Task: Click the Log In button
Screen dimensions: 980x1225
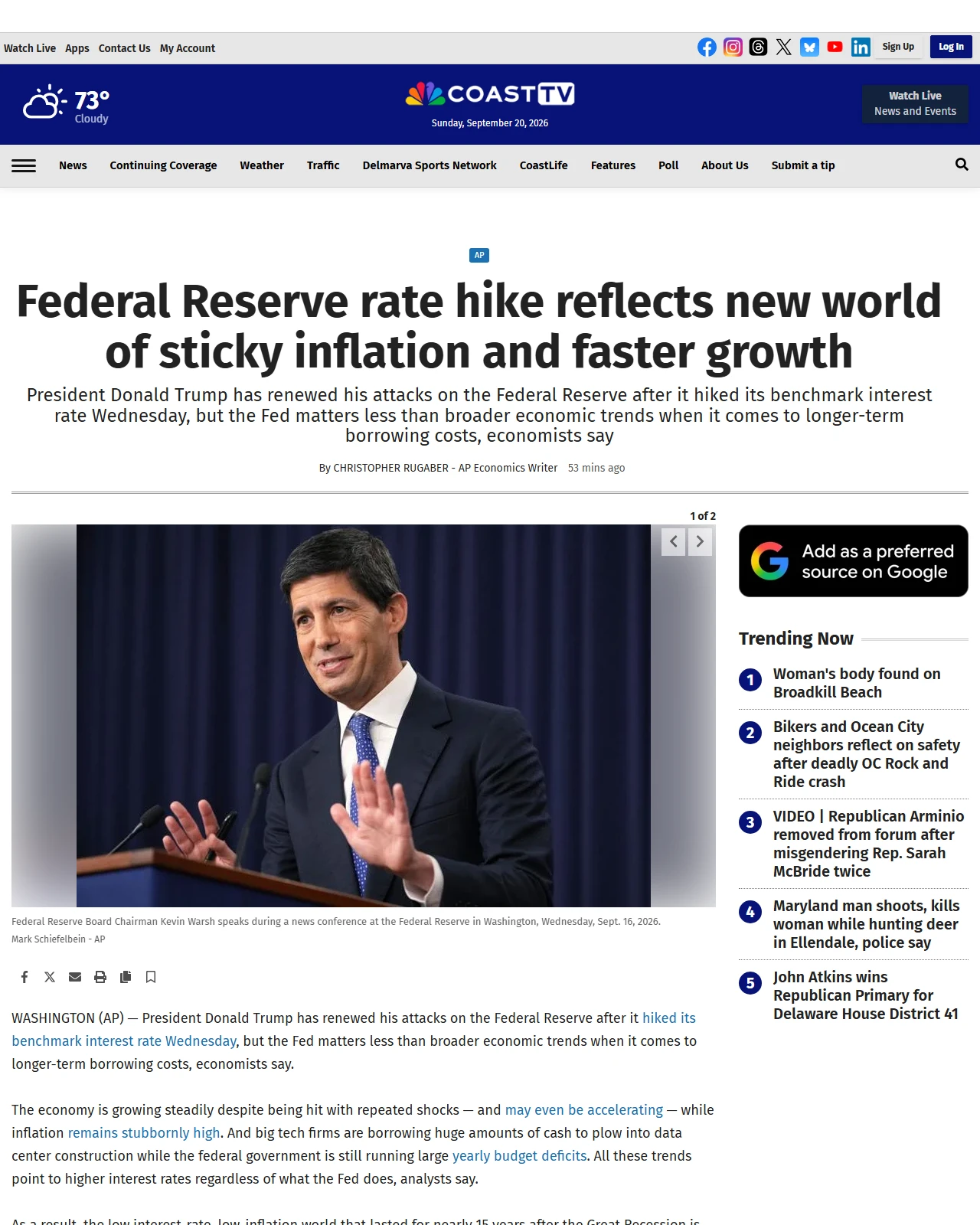Action: (x=951, y=47)
